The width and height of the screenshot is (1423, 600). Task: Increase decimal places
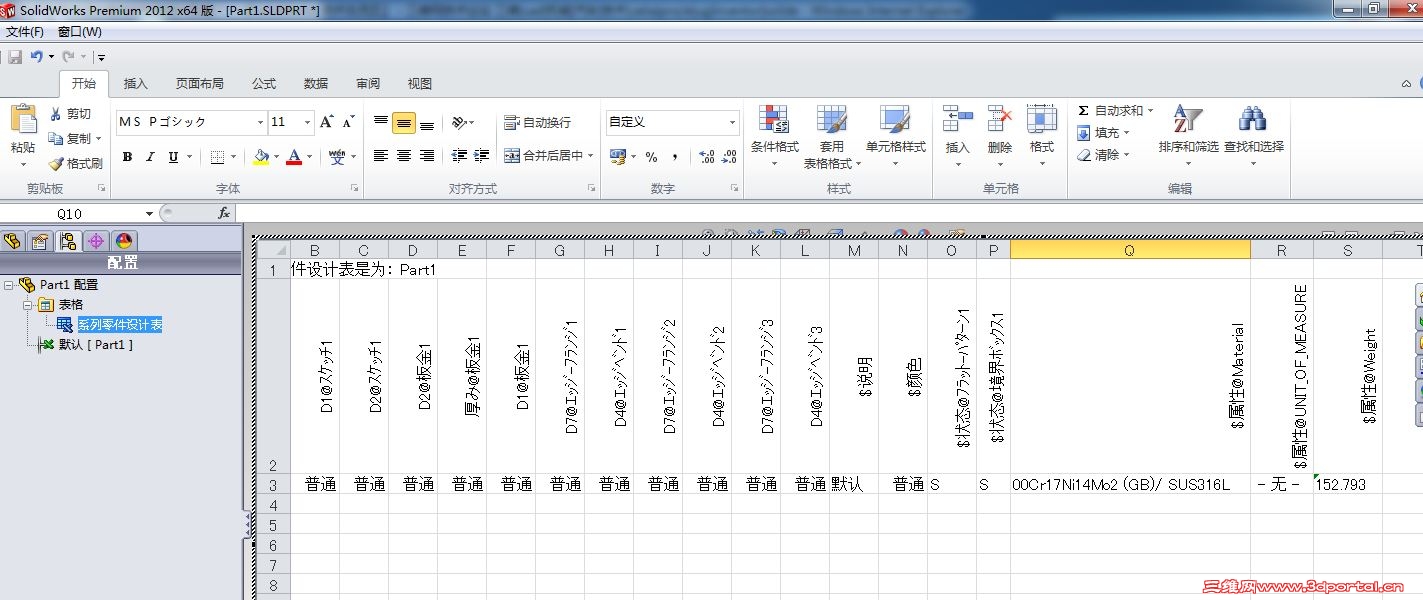[x=706, y=157]
